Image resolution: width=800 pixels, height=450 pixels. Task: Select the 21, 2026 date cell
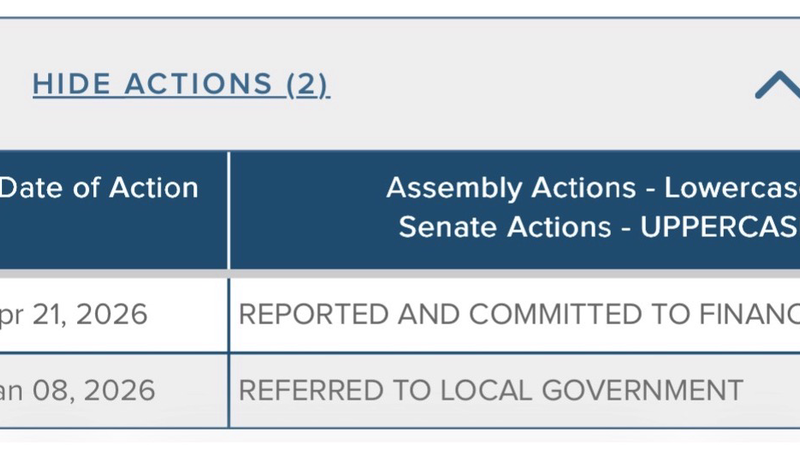click(x=75, y=314)
